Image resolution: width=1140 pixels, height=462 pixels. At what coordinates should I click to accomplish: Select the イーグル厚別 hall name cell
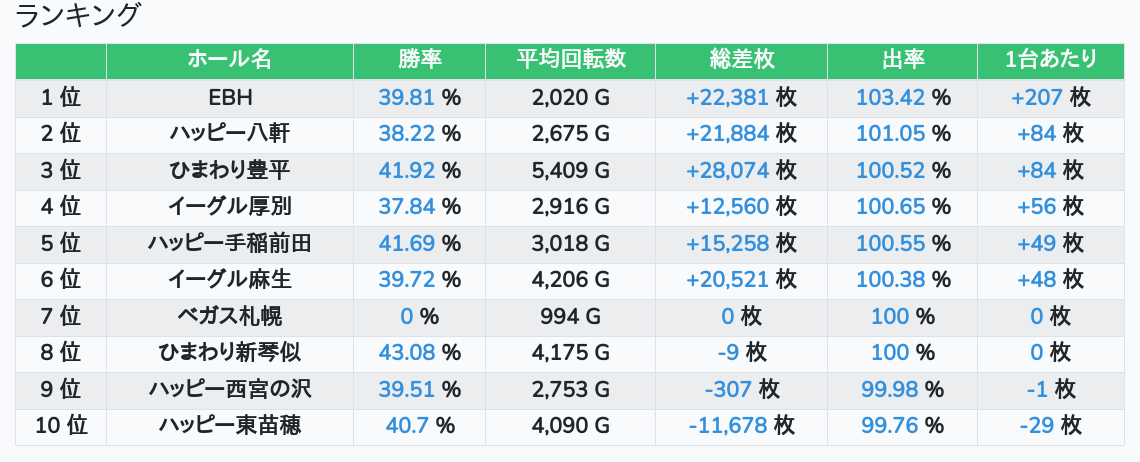pos(229,207)
